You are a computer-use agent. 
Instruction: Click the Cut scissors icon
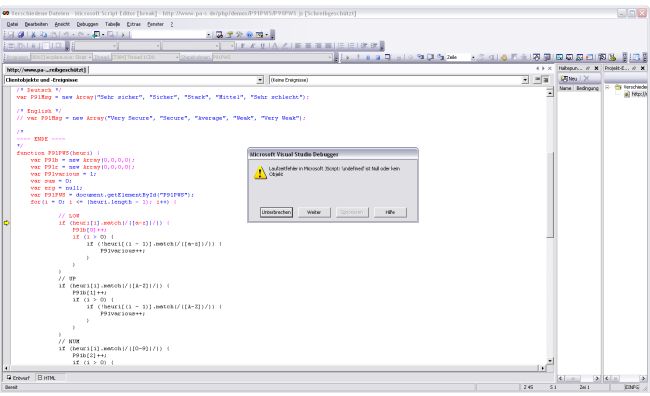pos(33,35)
